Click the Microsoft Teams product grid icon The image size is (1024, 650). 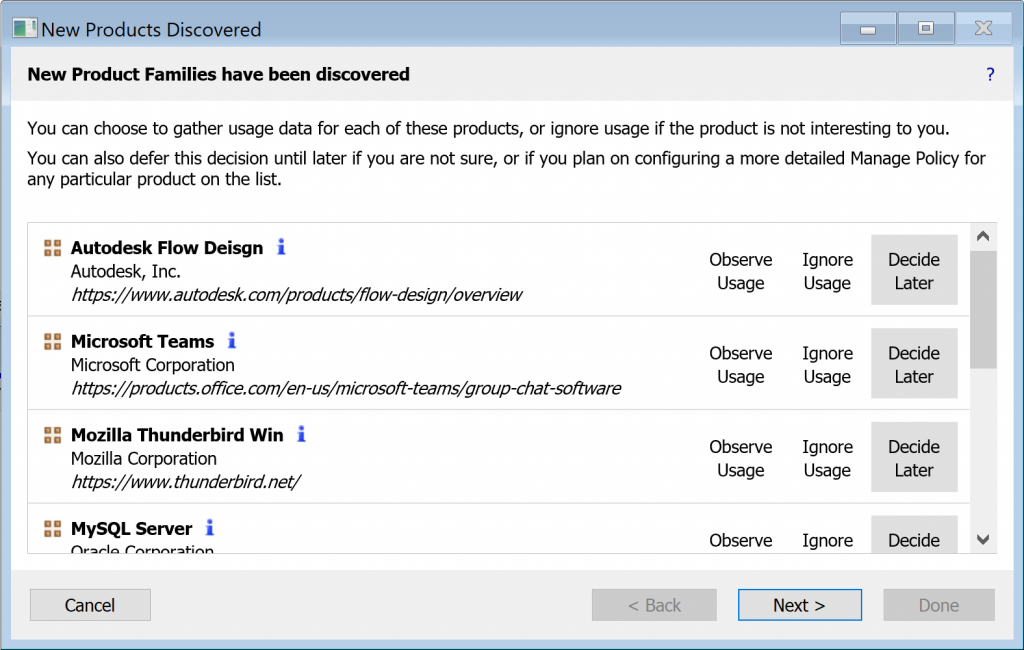[x=52, y=341]
